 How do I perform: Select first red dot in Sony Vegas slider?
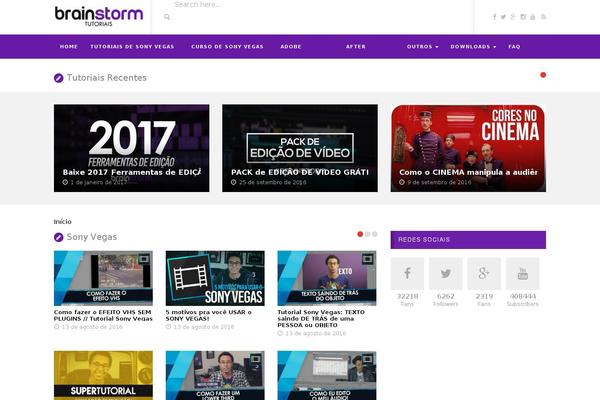(x=360, y=234)
